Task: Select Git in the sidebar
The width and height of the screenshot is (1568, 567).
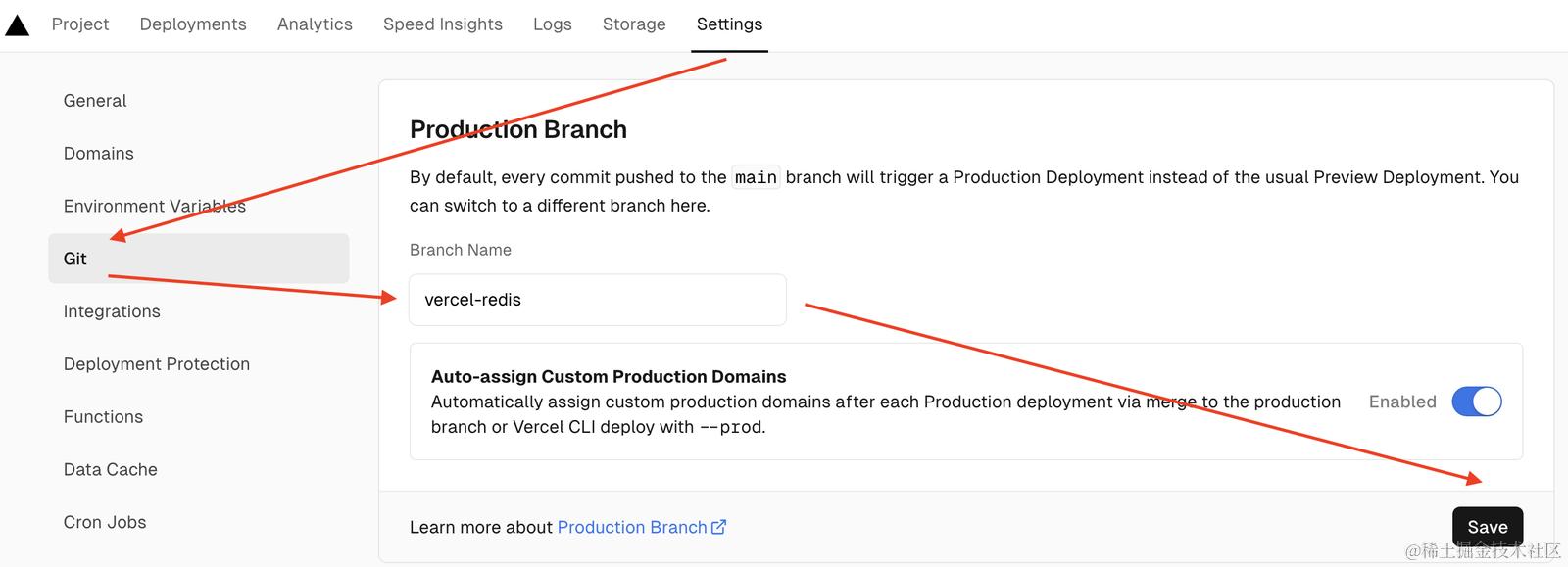Action: [75, 259]
